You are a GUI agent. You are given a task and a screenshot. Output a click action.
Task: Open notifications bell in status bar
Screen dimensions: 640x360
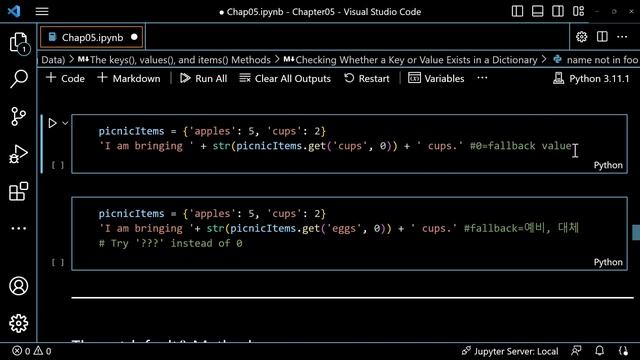pyautogui.click(x=599, y=351)
